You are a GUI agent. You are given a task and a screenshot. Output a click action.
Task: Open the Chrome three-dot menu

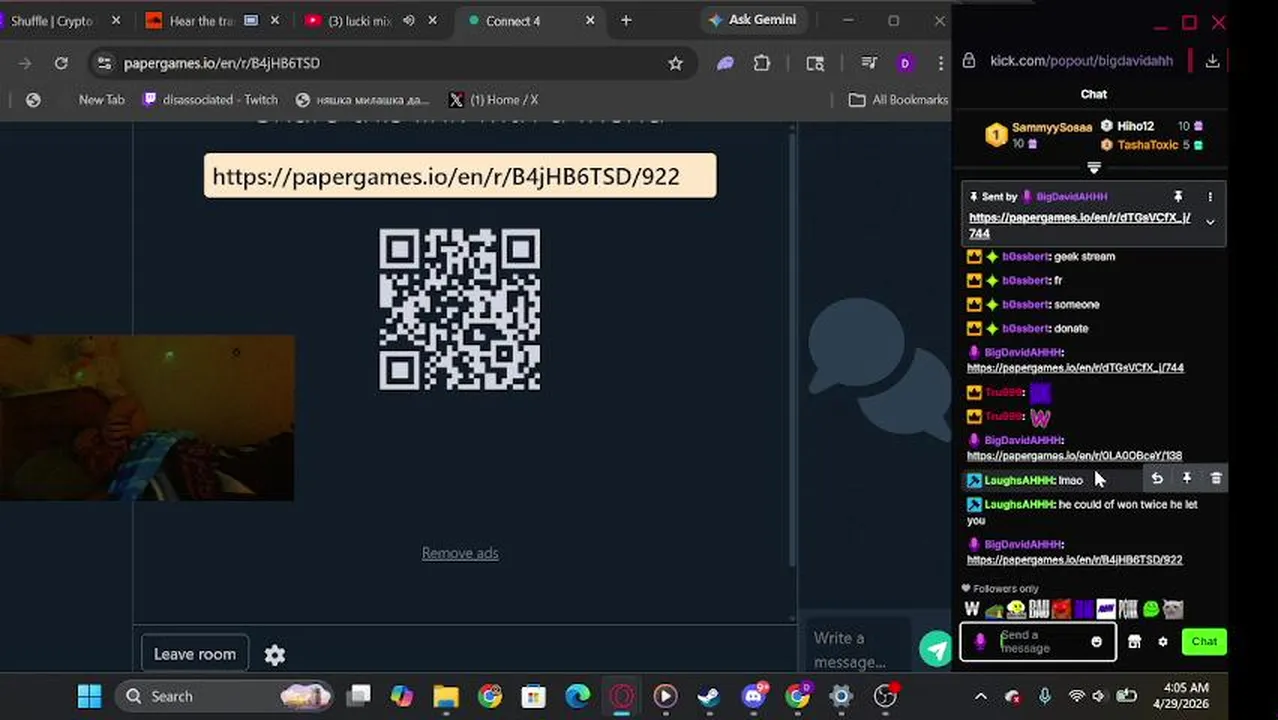point(940,63)
